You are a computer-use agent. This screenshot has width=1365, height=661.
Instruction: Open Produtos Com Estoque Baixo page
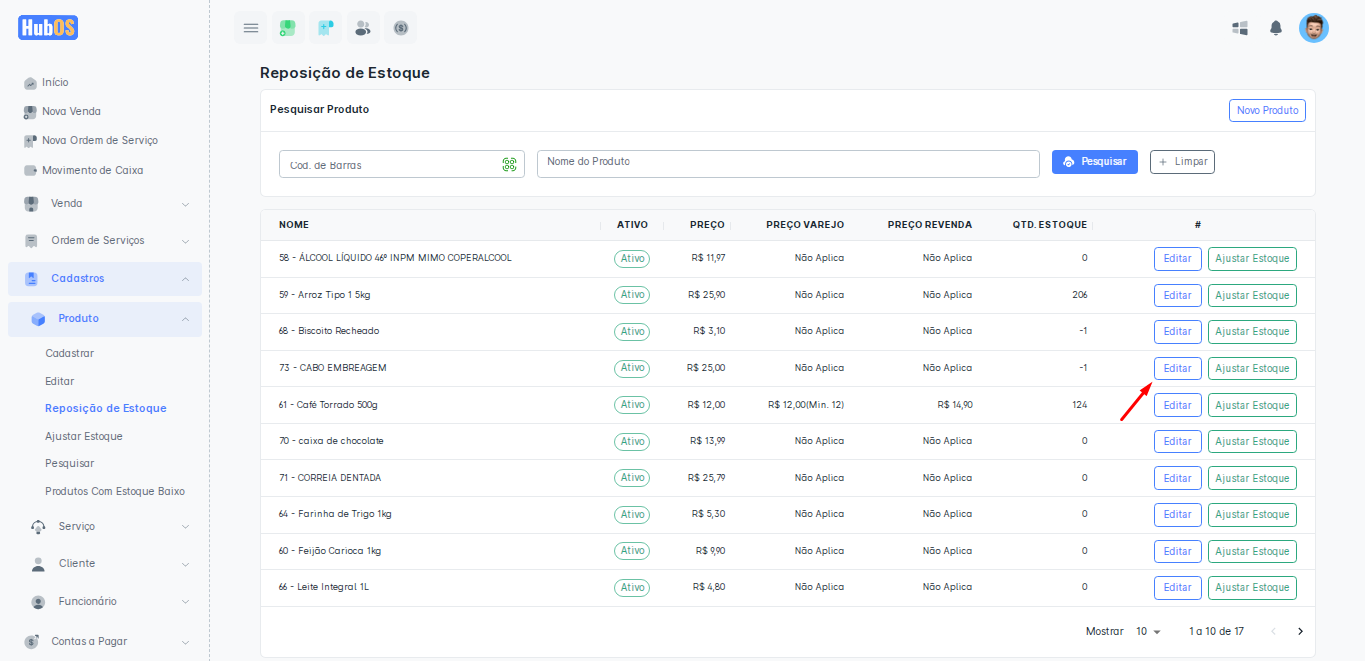click(114, 492)
